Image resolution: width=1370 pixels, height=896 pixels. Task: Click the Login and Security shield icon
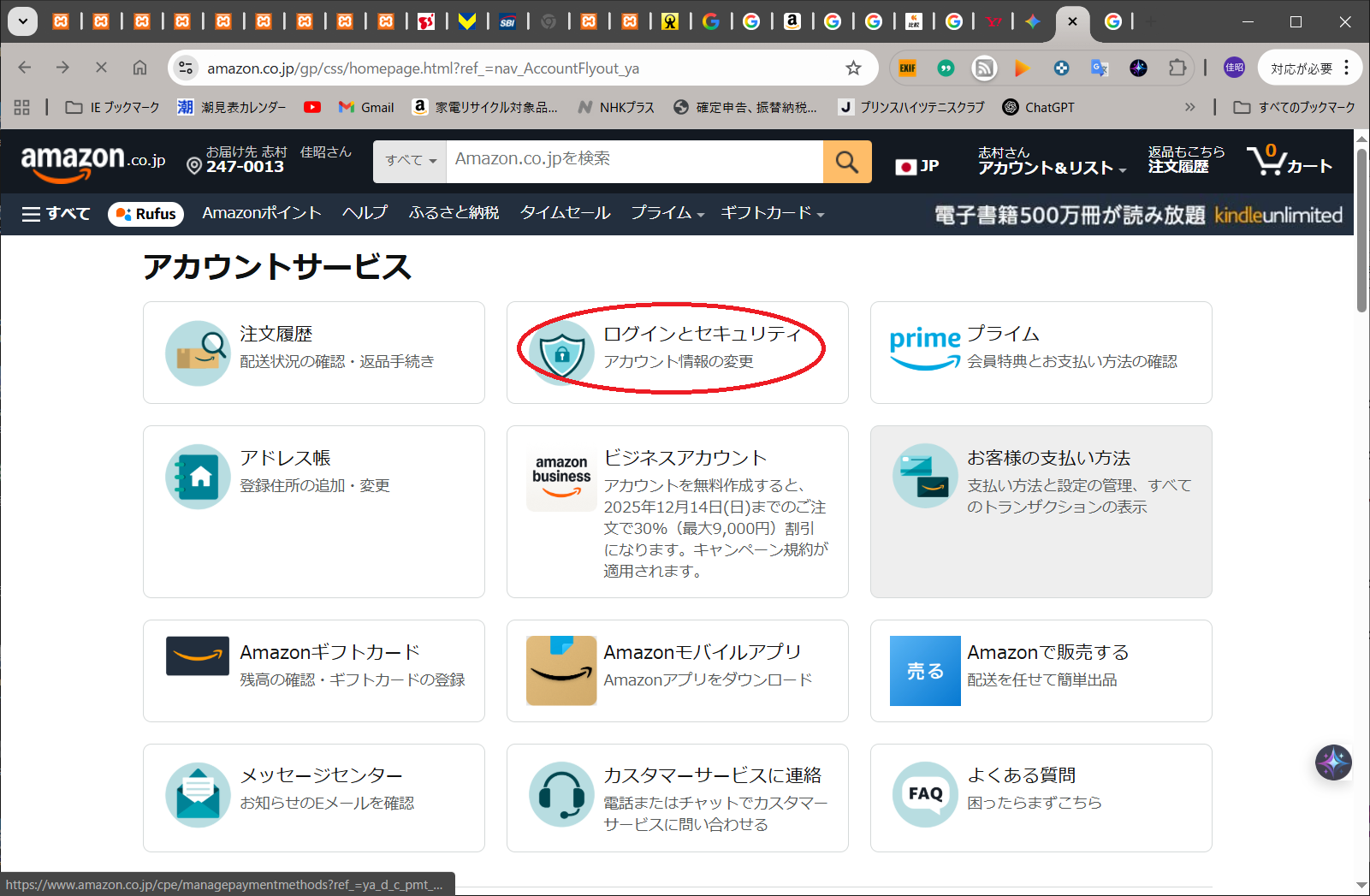click(x=561, y=353)
